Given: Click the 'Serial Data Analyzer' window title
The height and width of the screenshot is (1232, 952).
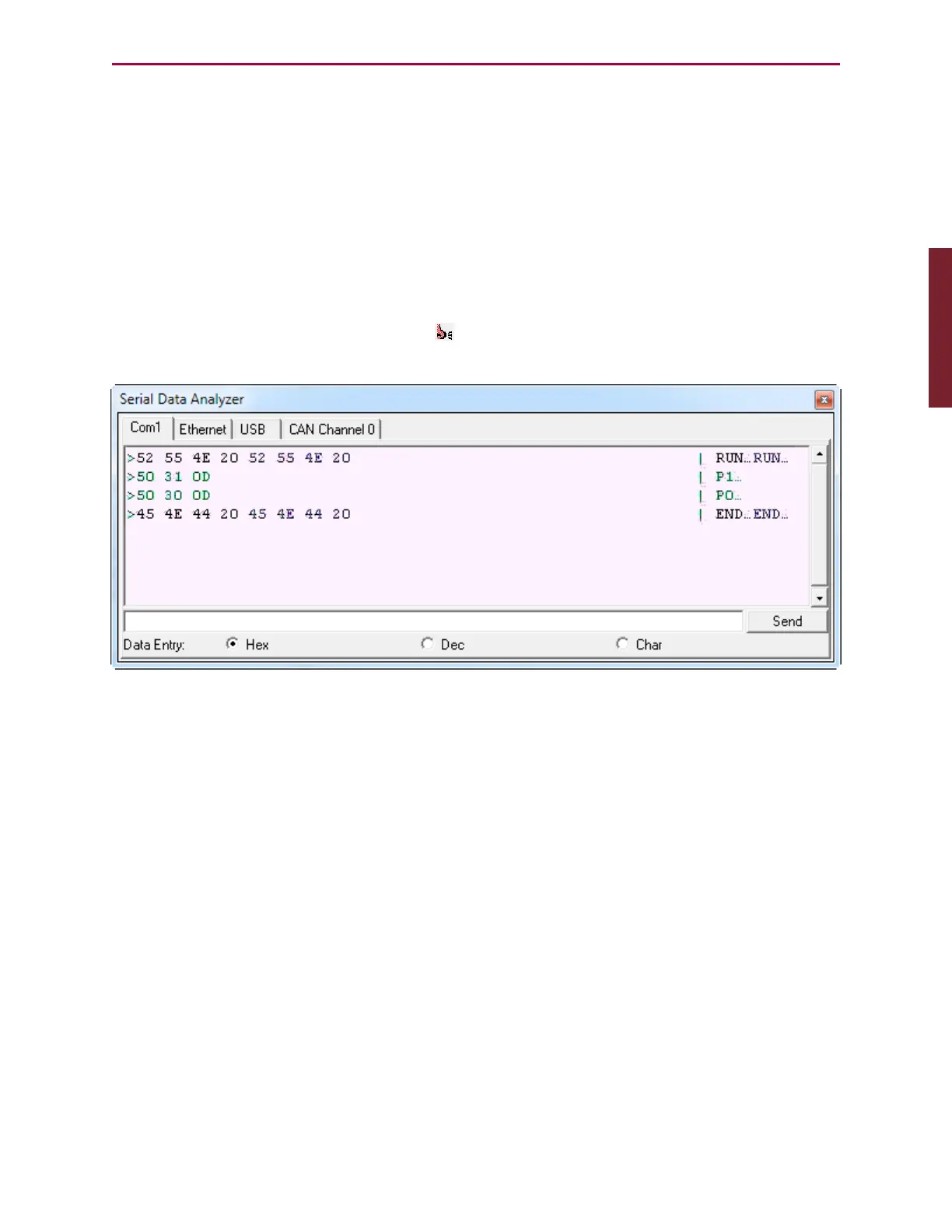Looking at the screenshot, I should coord(181,399).
